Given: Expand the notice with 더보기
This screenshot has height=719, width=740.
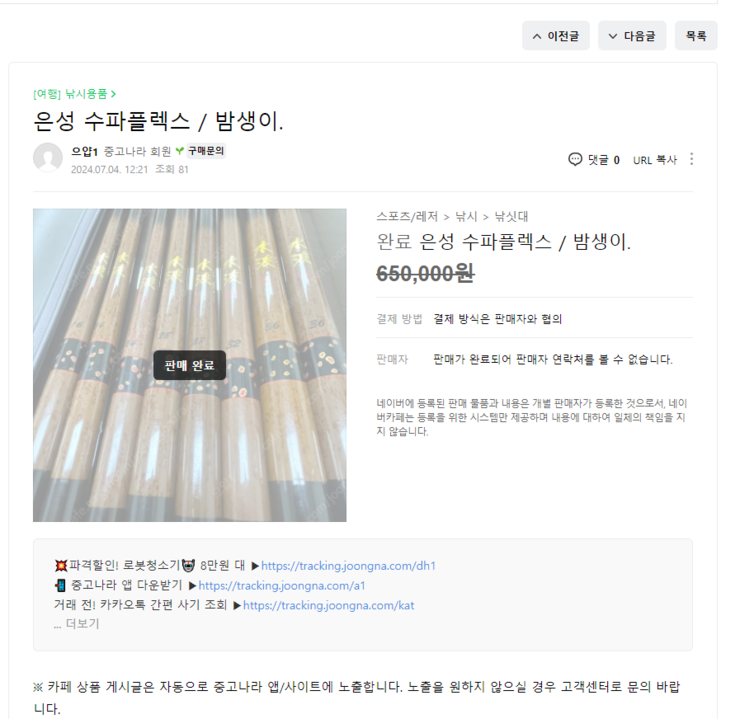Looking at the screenshot, I should [76, 624].
